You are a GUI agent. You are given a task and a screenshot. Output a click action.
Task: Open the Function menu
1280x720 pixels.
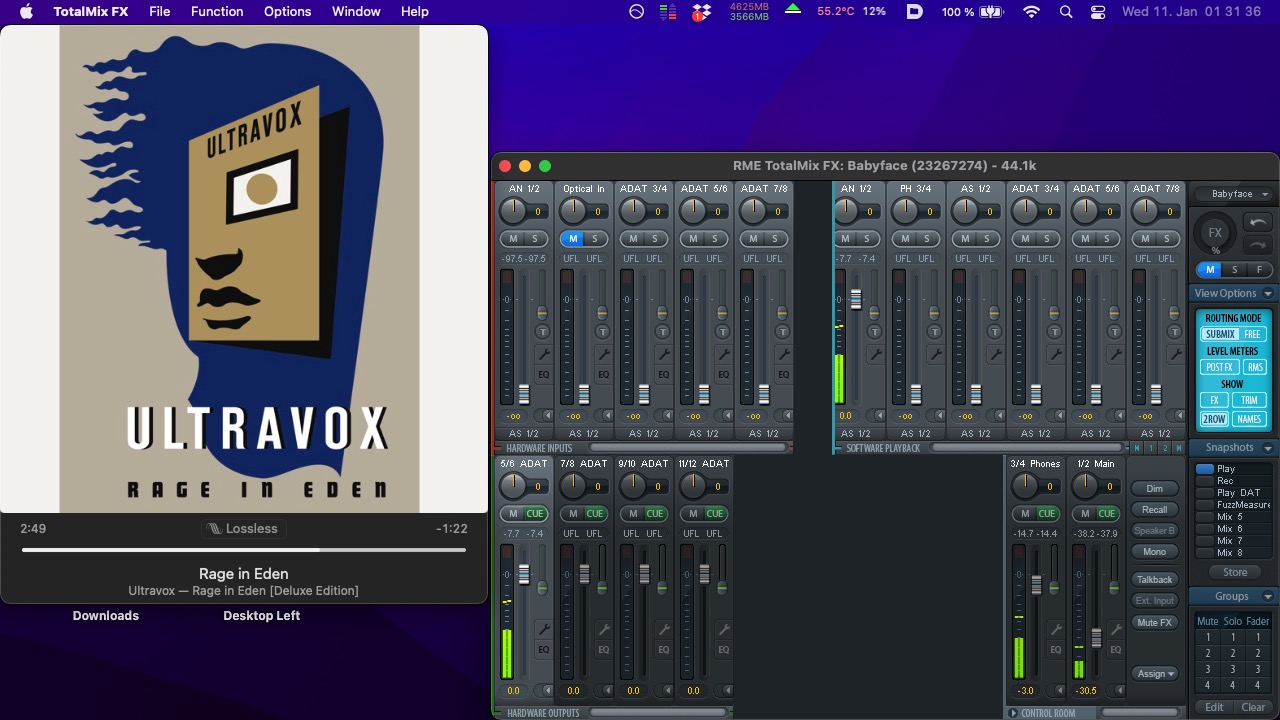[217, 12]
